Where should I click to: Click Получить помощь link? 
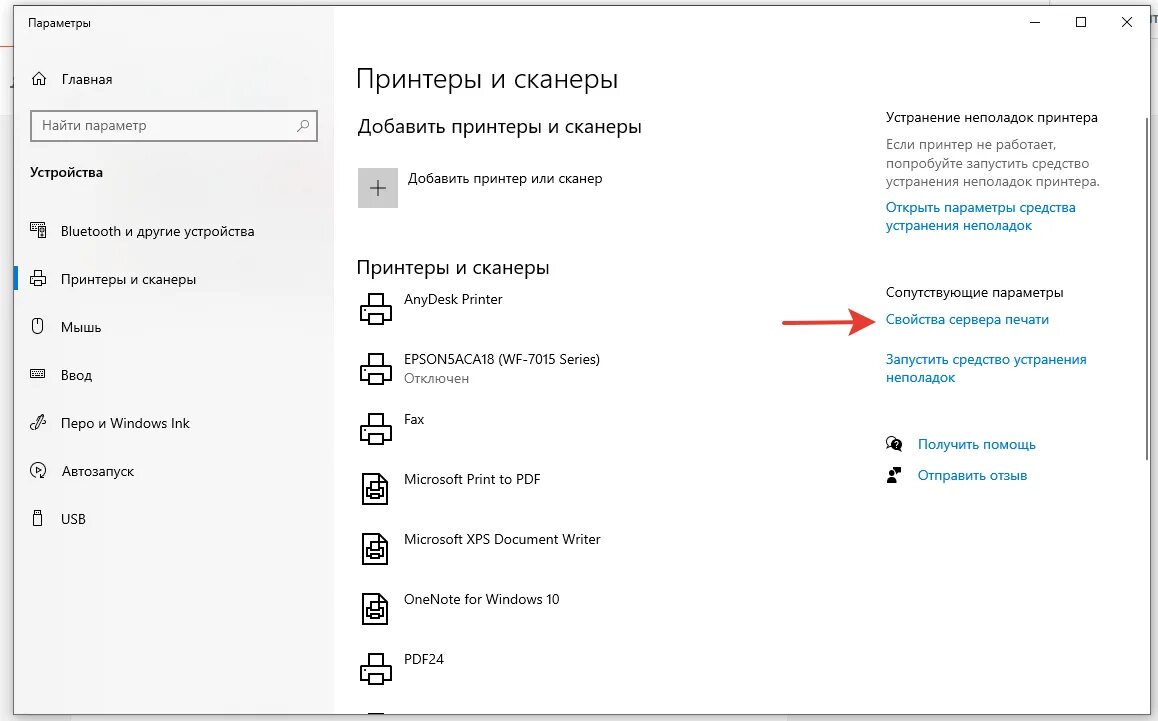click(976, 444)
